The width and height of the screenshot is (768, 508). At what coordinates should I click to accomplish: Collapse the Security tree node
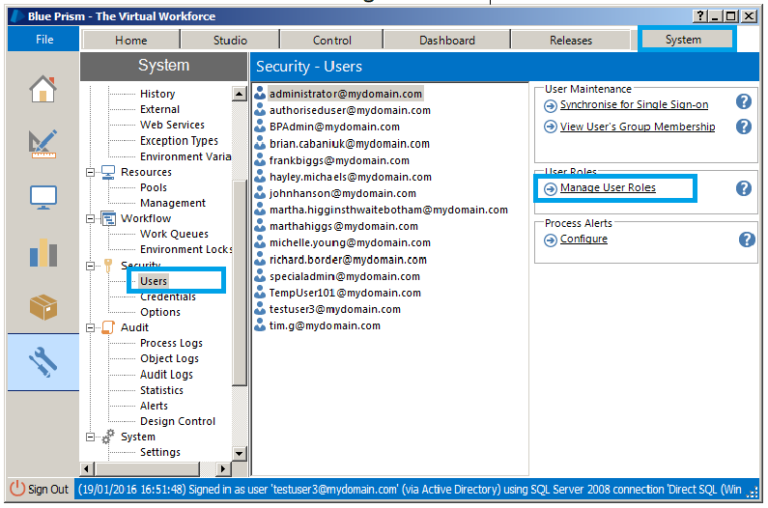point(90,266)
